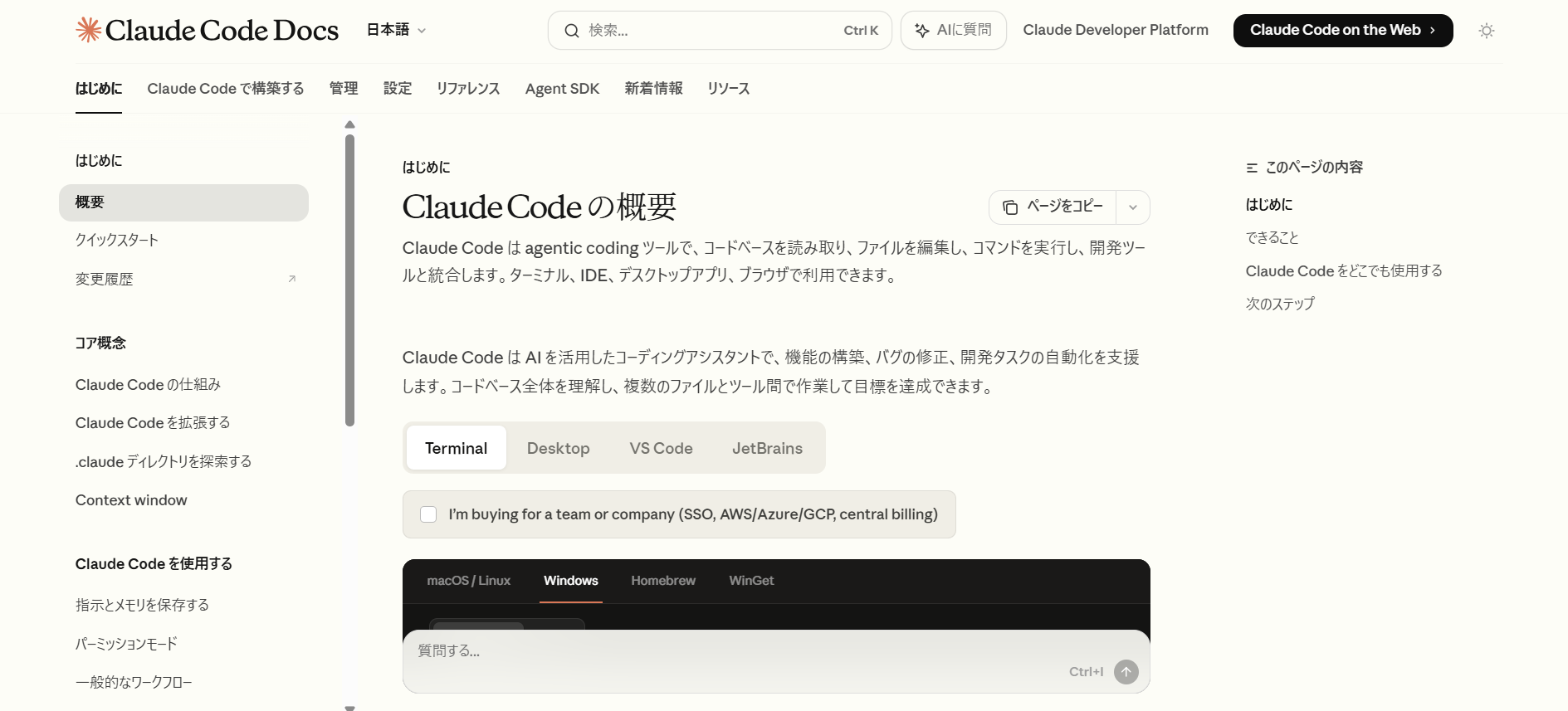Open the パーミッションモード page
Viewport: 1568px width, 711px height.
[126, 644]
